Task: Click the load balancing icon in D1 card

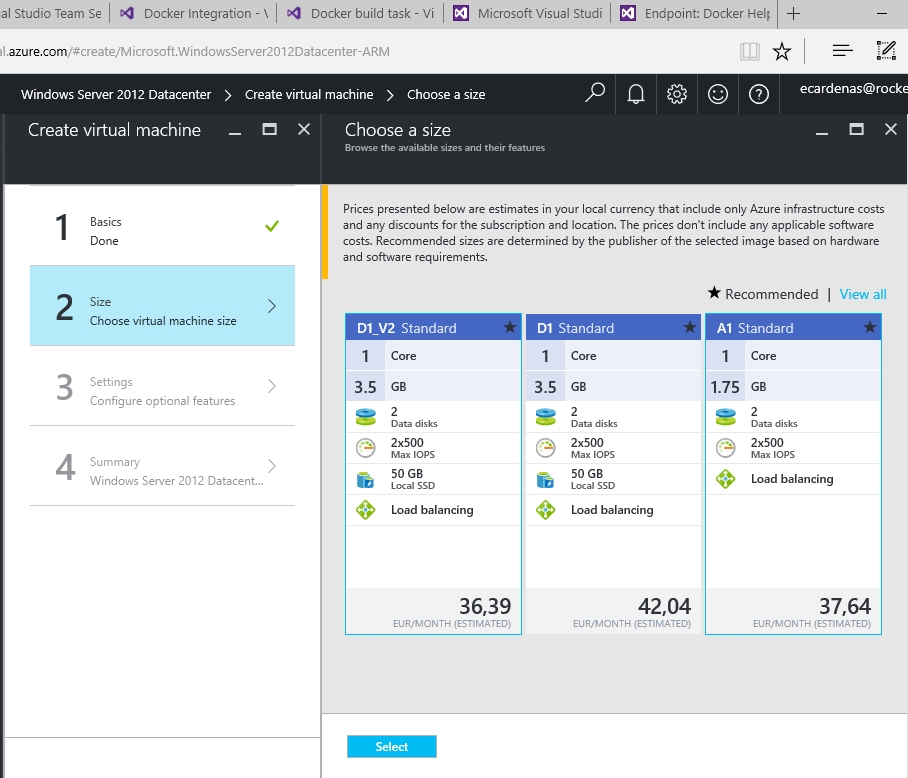Action: click(x=545, y=510)
